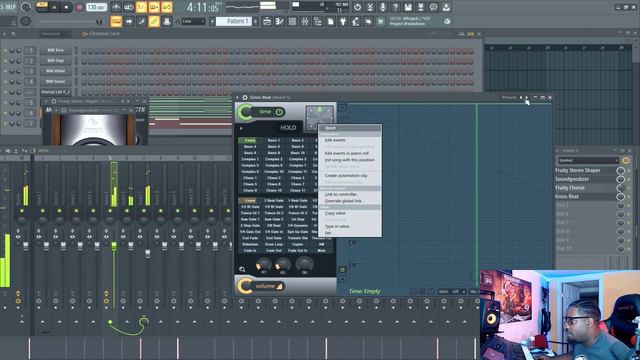Choose Init song with this position
This screenshot has height=360, width=640.
(x=350, y=160)
